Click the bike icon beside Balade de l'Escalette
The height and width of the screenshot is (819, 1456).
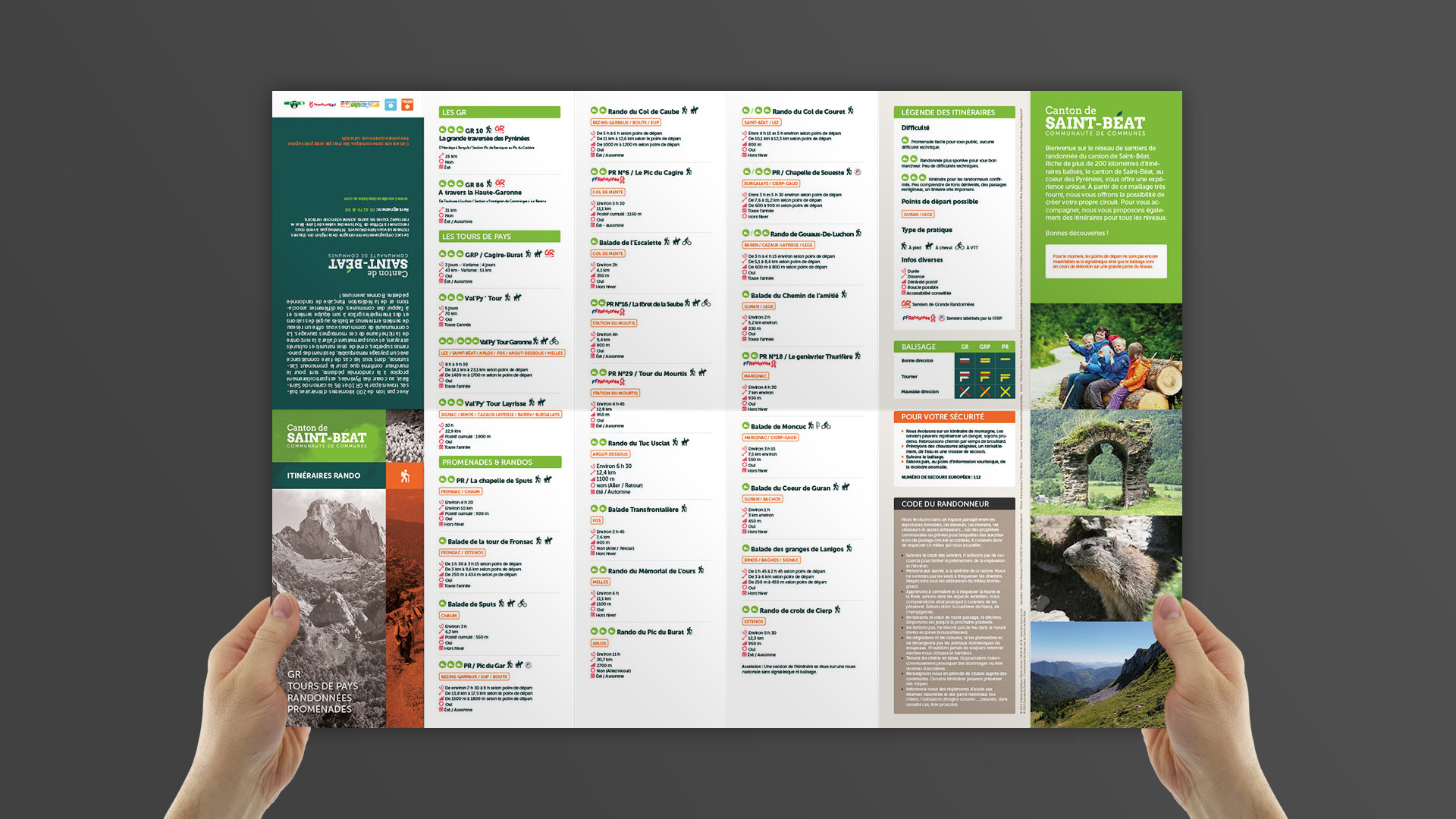(x=687, y=242)
